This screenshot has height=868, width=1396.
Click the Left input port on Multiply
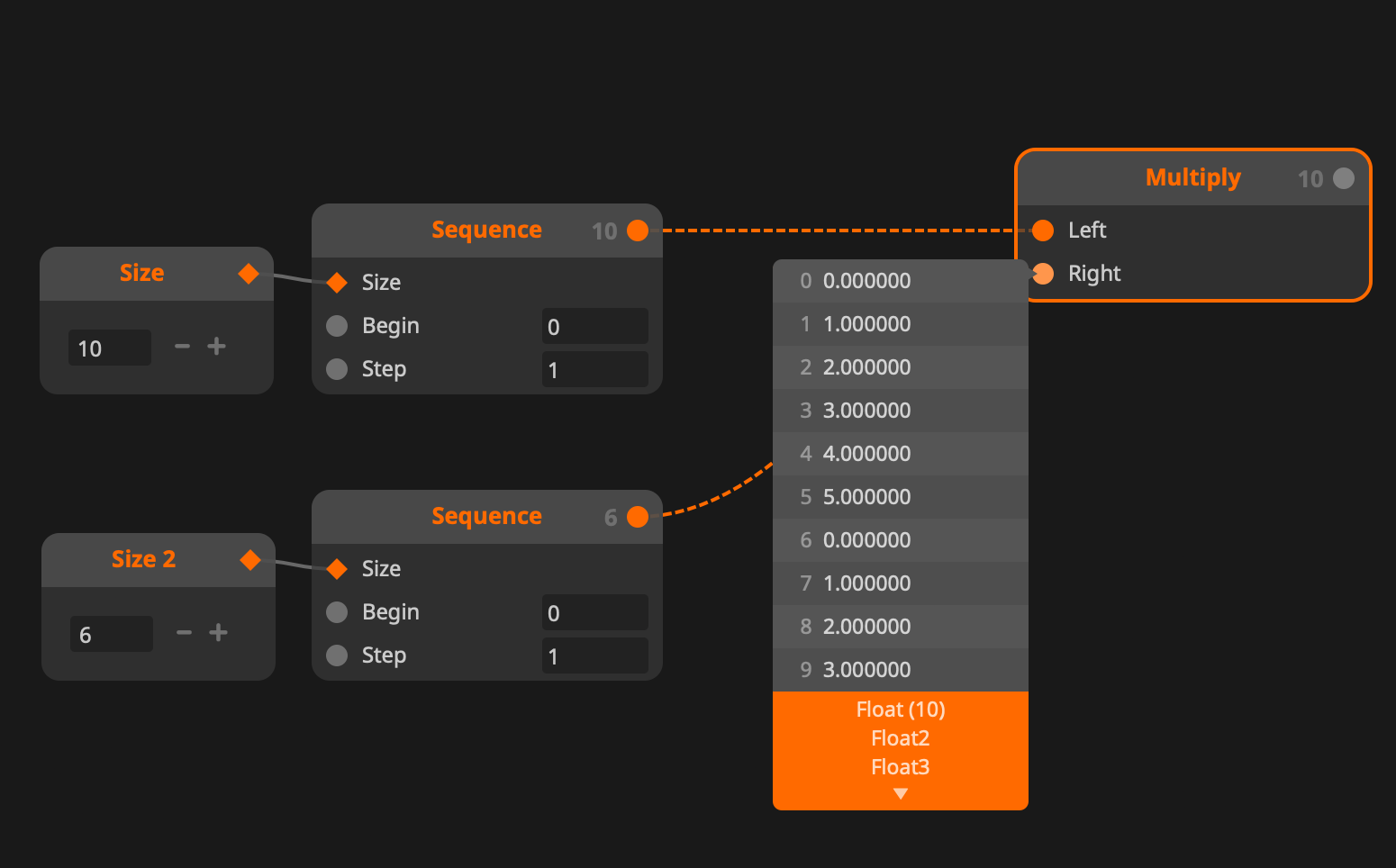(x=1043, y=231)
